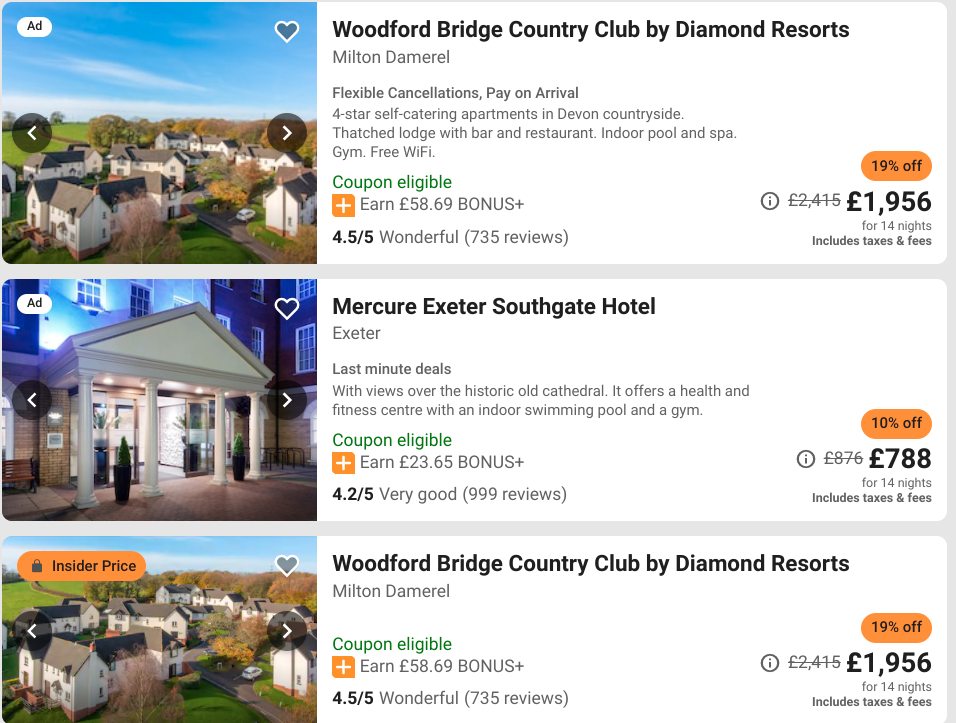956x723 pixels.
Task: Select the £788 price for Mercure Exeter
Action: (900, 458)
